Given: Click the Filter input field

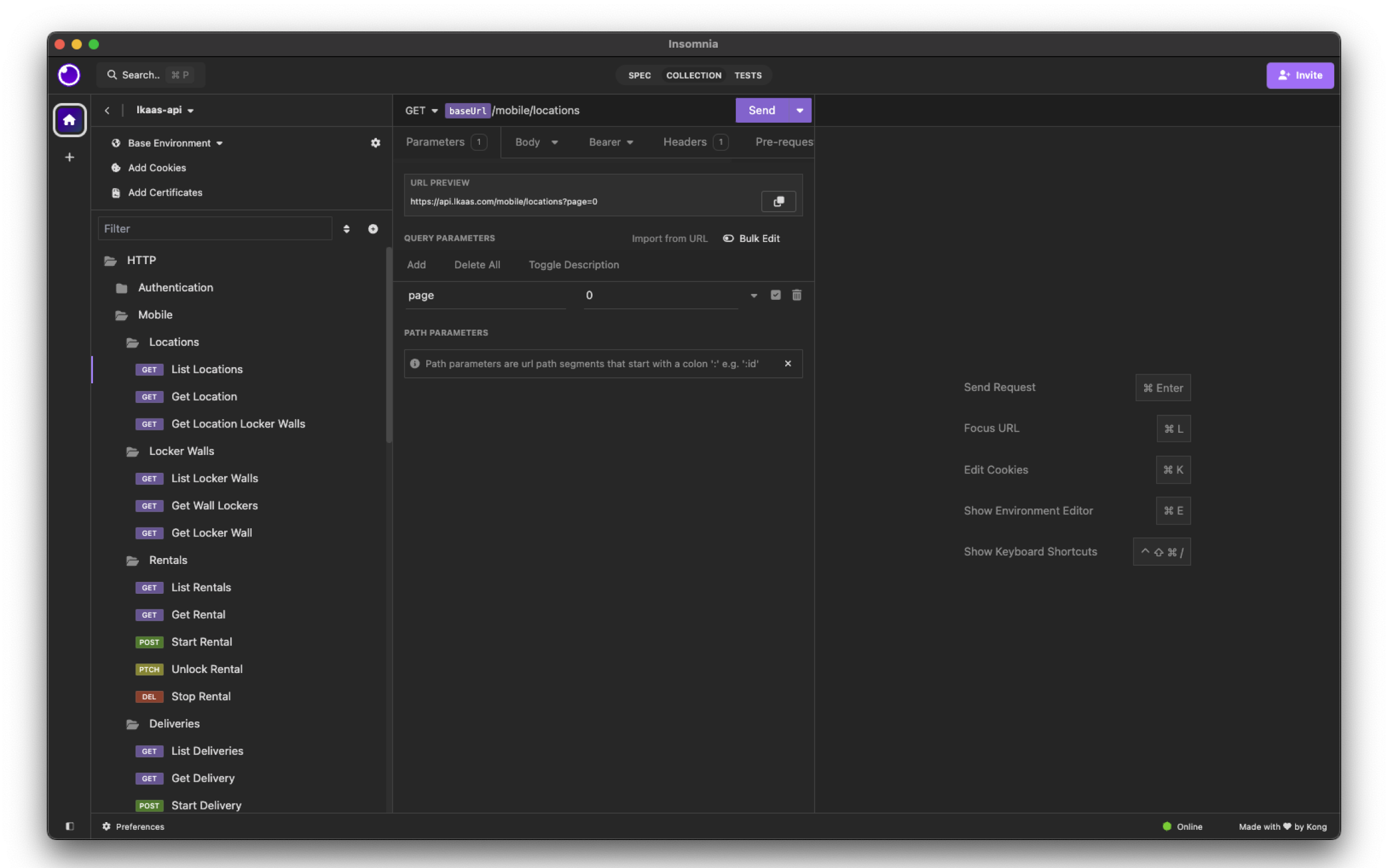Looking at the screenshot, I should 215,229.
